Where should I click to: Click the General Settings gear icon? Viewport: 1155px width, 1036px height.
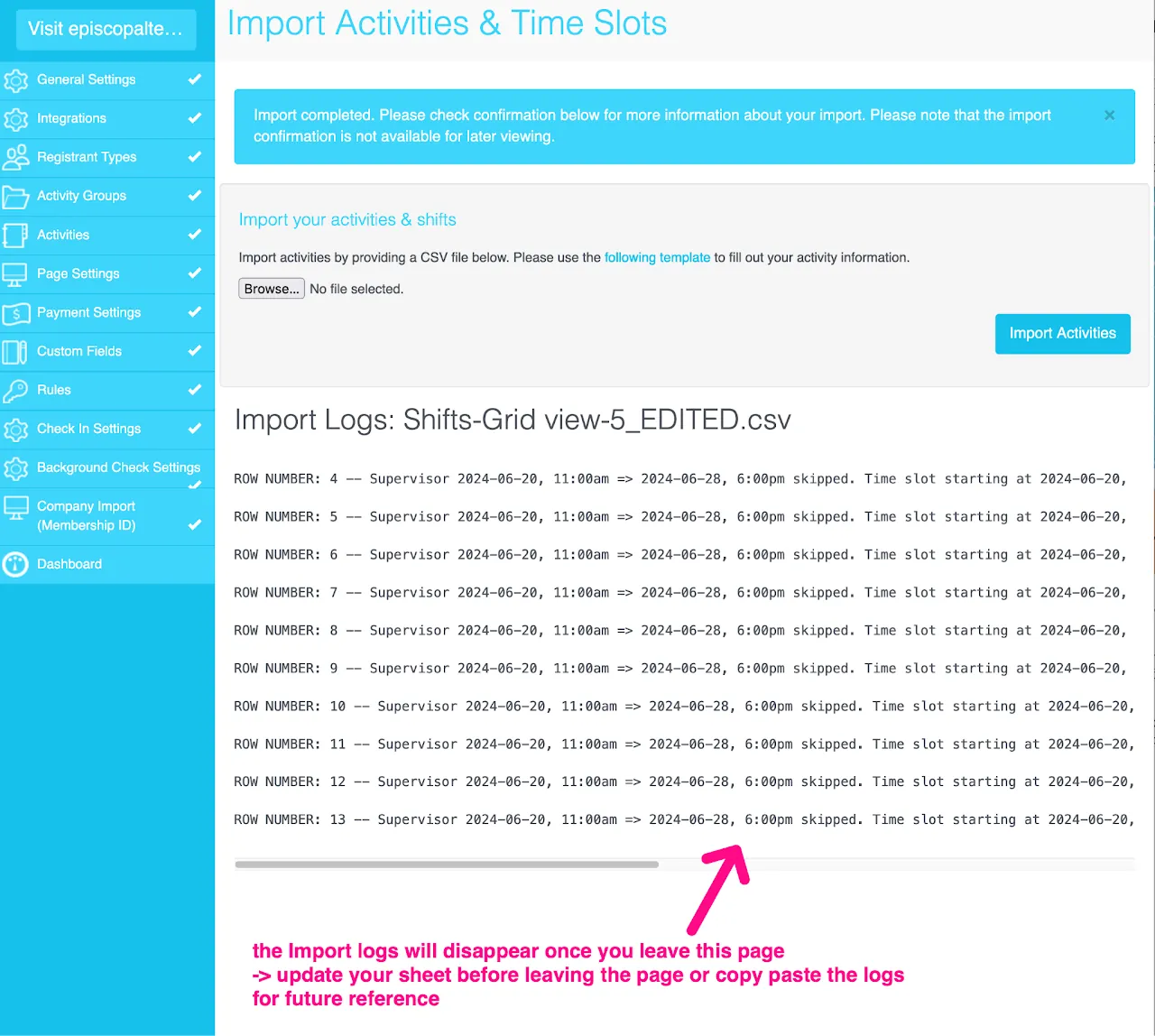[x=16, y=80]
